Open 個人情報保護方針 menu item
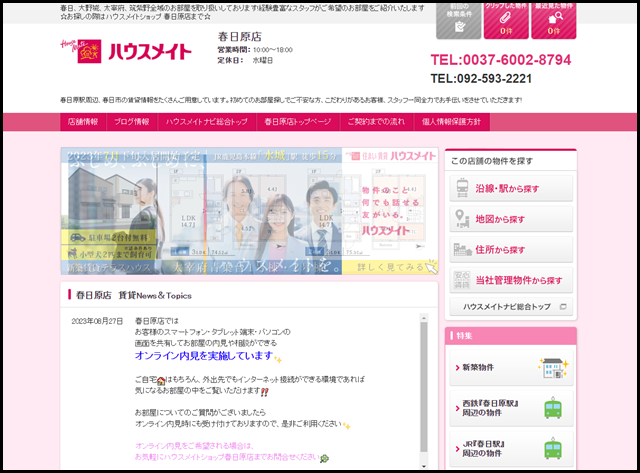This screenshot has height=473, width=640. [451, 122]
